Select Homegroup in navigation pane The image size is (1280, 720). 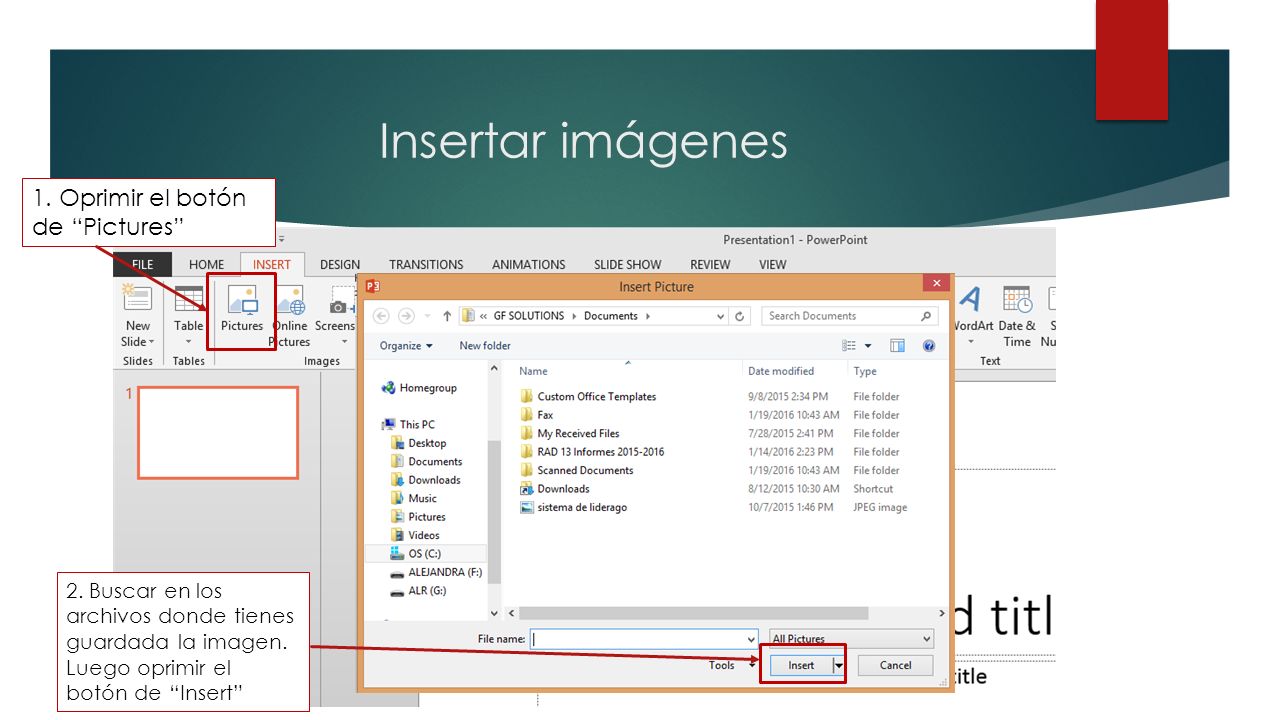coord(427,388)
